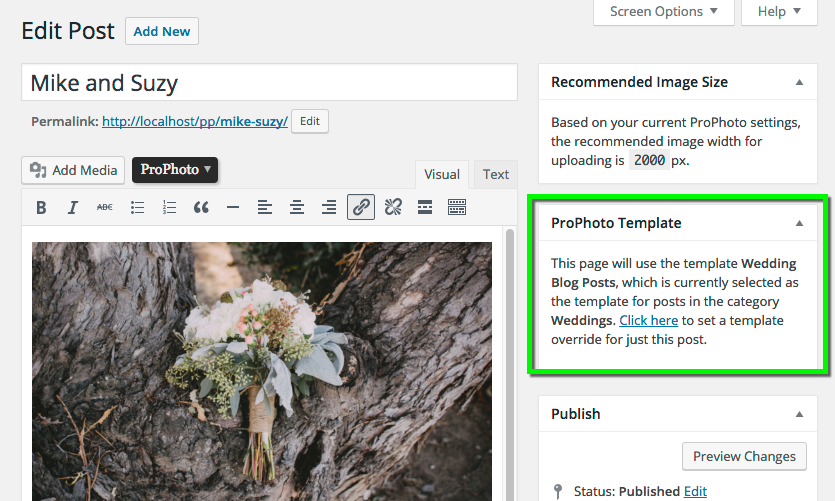This screenshot has height=501, width=835.
Task: Click the insert/edit link icon
Action: [x=361, y=207]
